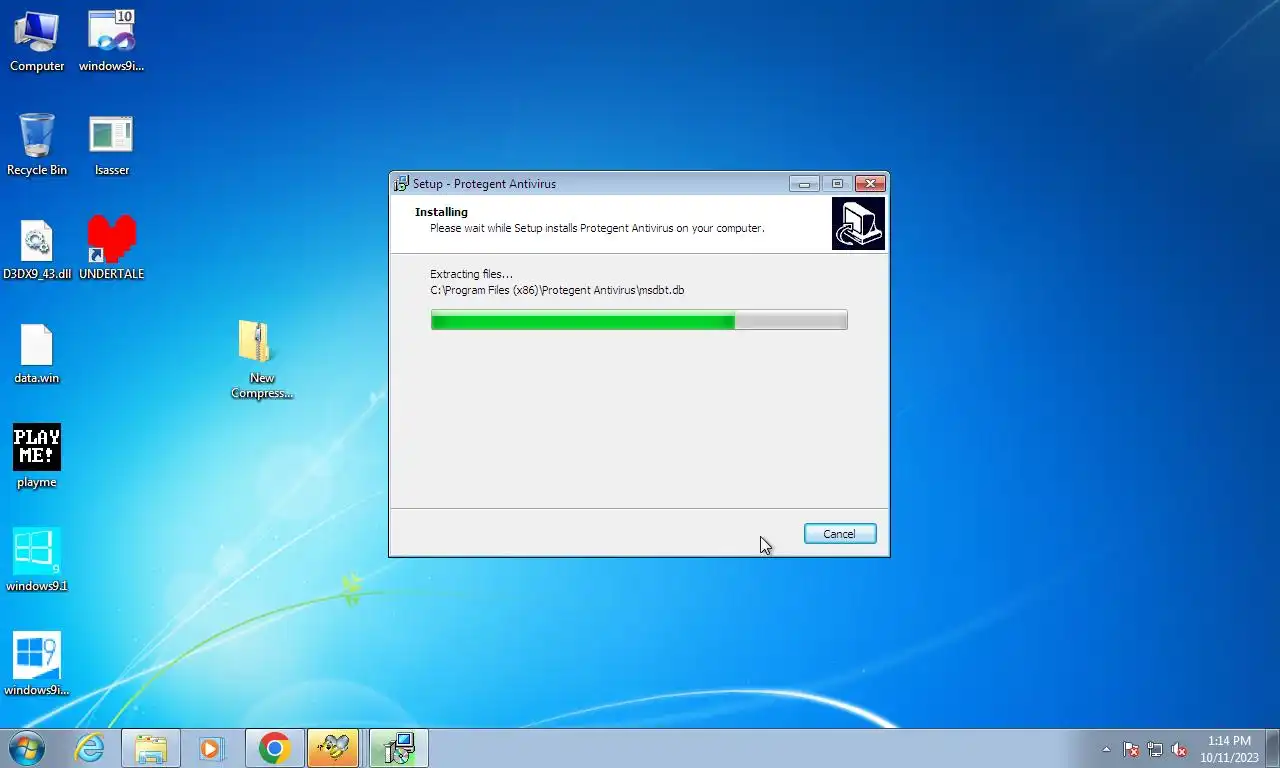Open Internet Explorer from taskbar
This screenshot has width=1280, height=768.
[90, 748]
